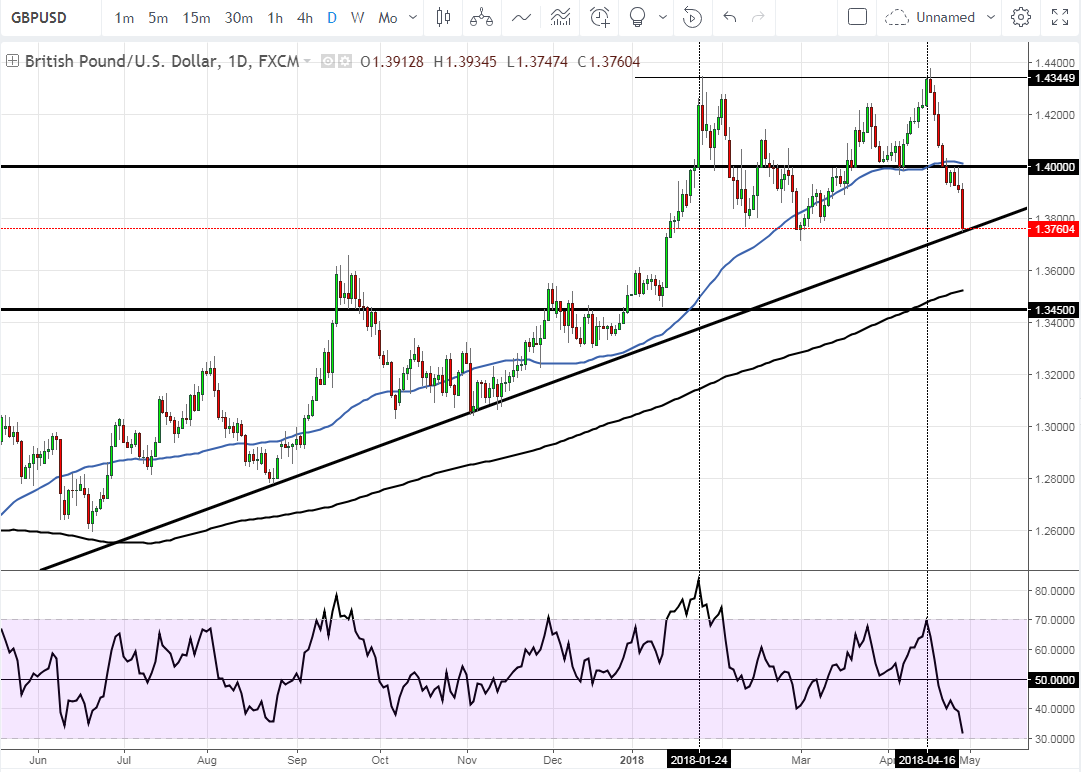The image size is (1081, 772).
Task: Open candlestick chart style selector
Action: pyautogui.click(x=443, y=17)
